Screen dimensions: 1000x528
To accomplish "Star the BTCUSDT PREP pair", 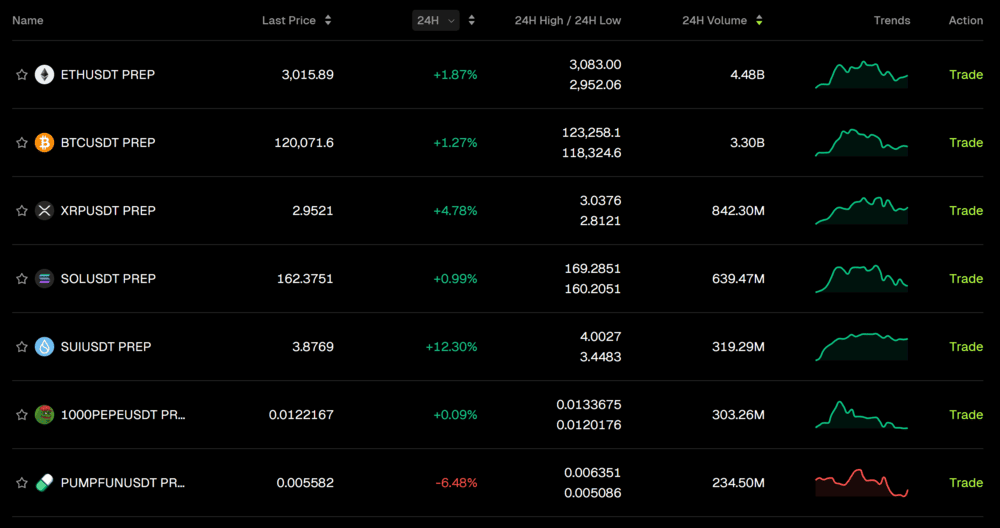I will pyautogui.click(x=21, y=143).
